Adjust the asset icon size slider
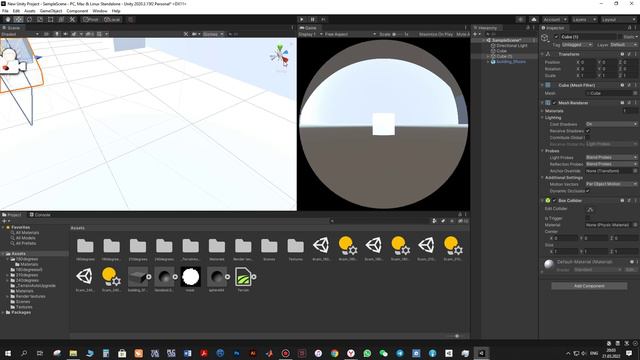Viewport: 640px width, 360px height. coord(457,336)
